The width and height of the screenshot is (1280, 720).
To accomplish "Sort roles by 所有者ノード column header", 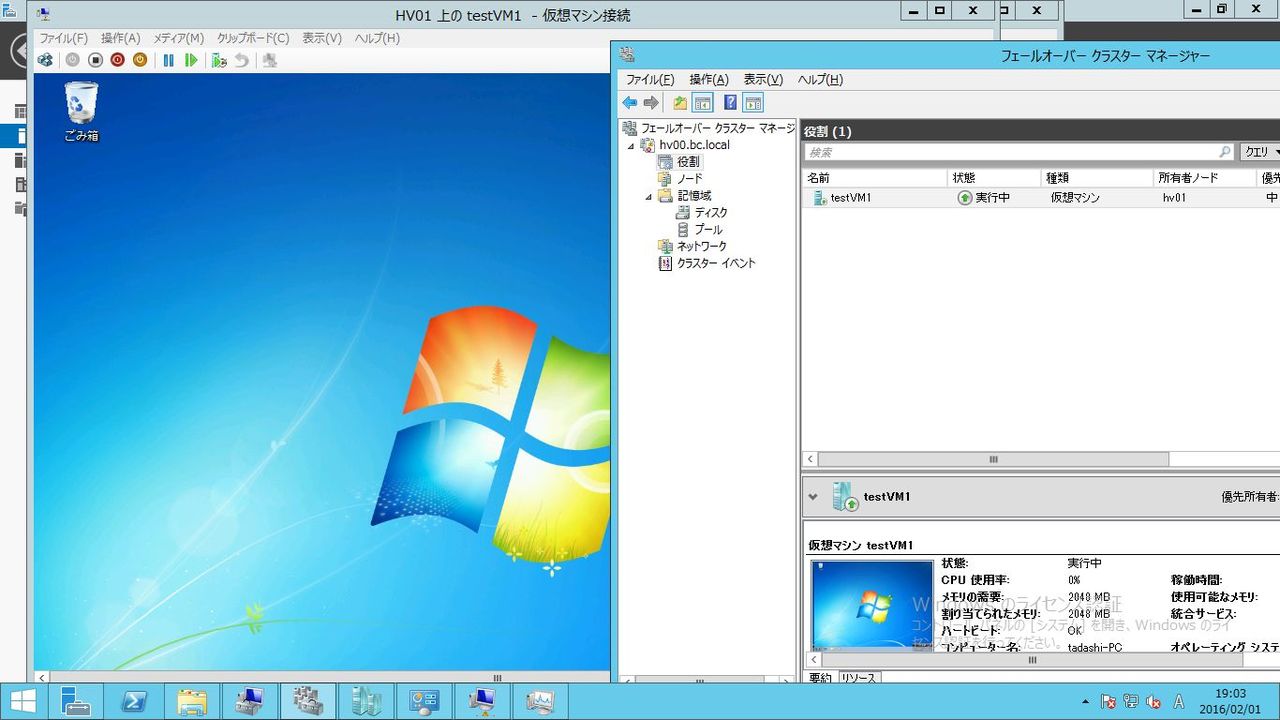I will pyautogui.click(x=1205, y=178).
